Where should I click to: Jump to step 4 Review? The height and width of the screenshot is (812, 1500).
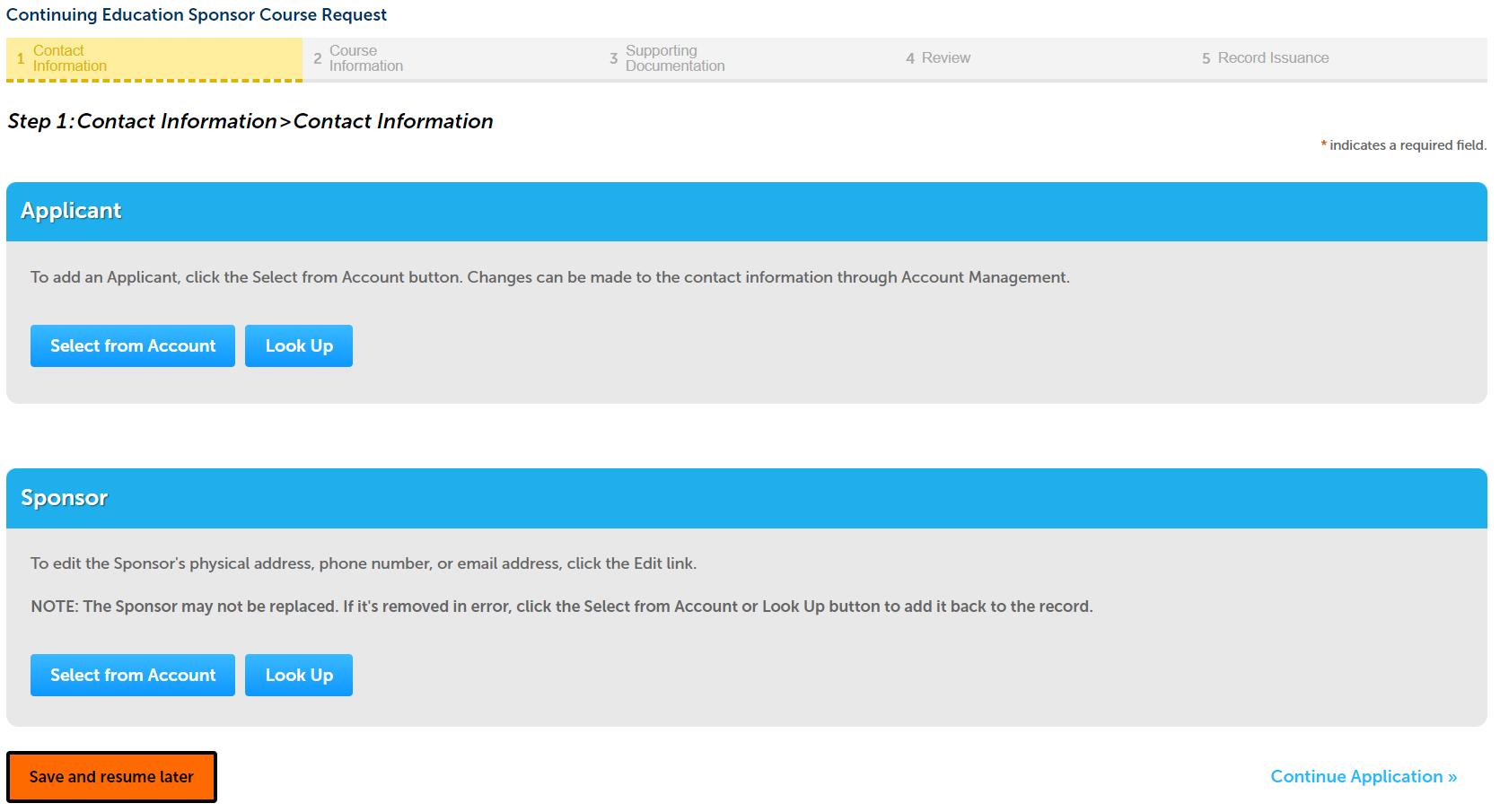click(x=1043, y=58)
